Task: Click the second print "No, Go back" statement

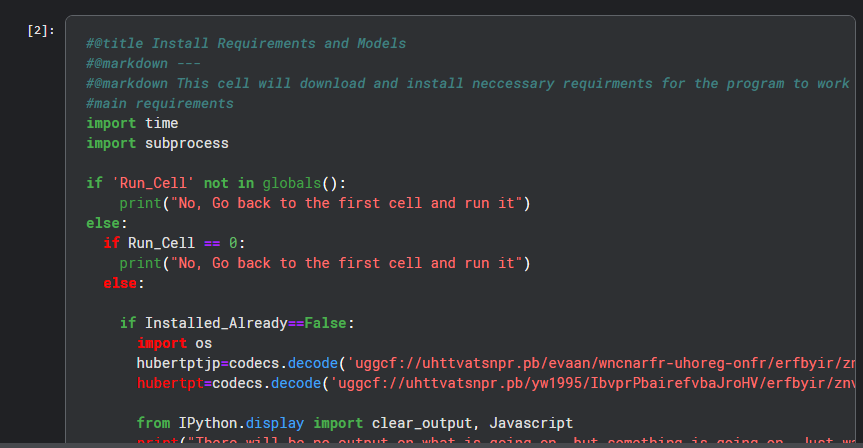Action: click(325, 263)
